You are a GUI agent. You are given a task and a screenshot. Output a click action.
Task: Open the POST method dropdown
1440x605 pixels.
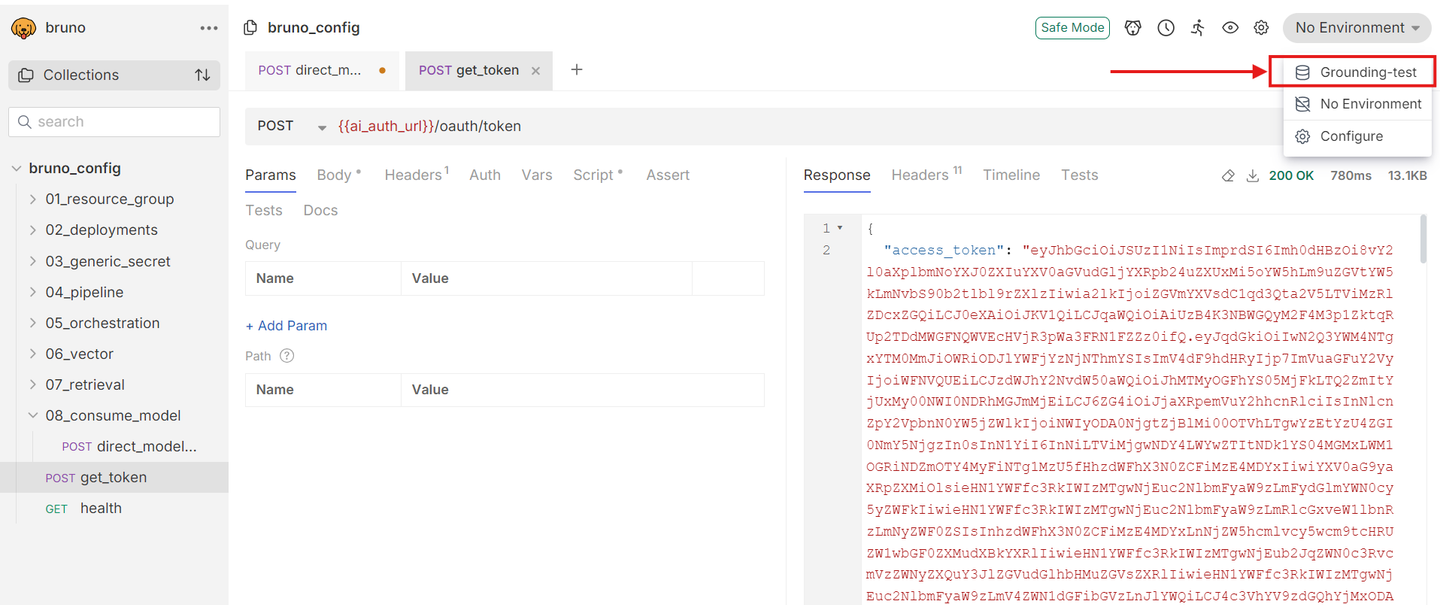pyautogui.click(x=290, y=126)
